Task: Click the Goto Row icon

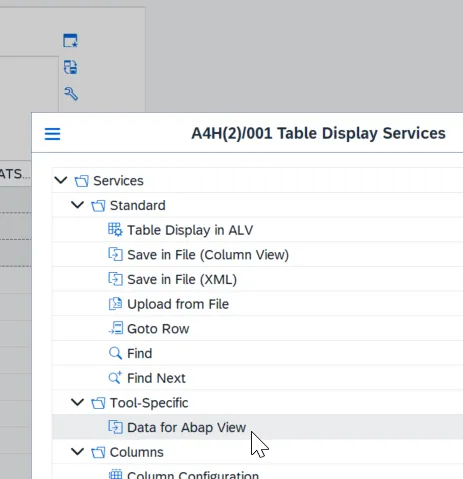Action: coord(116,328)
